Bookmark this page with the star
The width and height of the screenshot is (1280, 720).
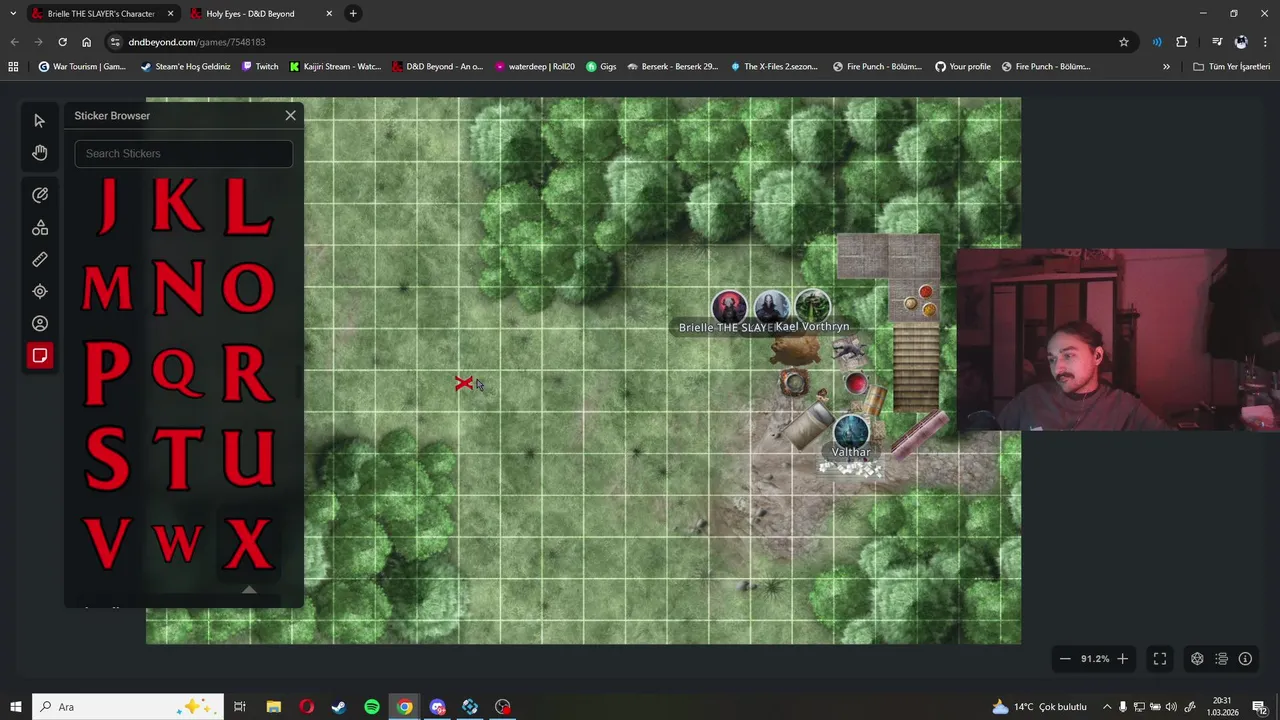point(1124,42)
